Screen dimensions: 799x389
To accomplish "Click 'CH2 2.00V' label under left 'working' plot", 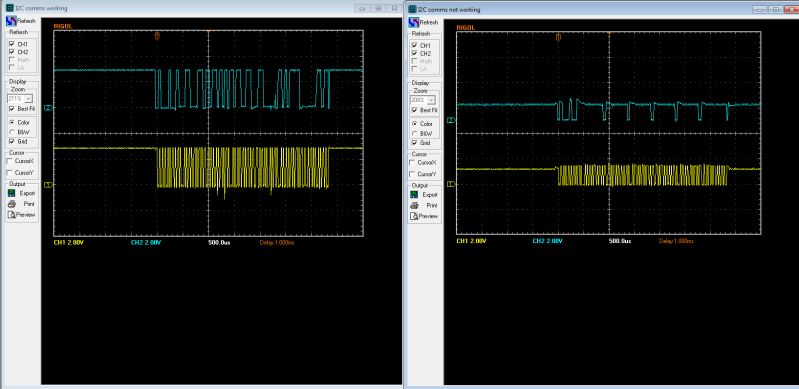I will click(x=146, y=243).
